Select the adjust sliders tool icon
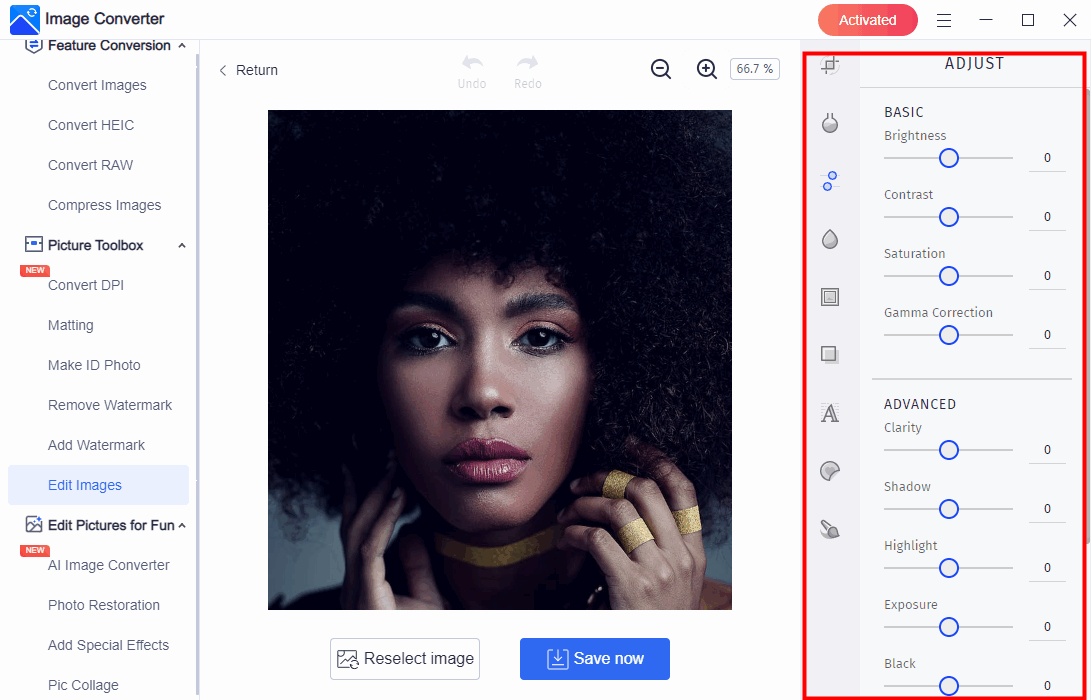Screen dimensions: 1091x700 [x=829, y=181]
